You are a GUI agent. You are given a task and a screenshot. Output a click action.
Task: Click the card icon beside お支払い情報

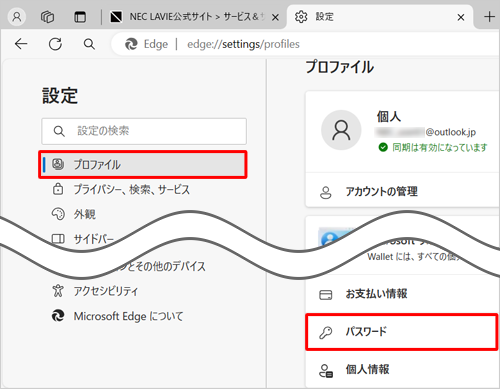click(326, 295)
